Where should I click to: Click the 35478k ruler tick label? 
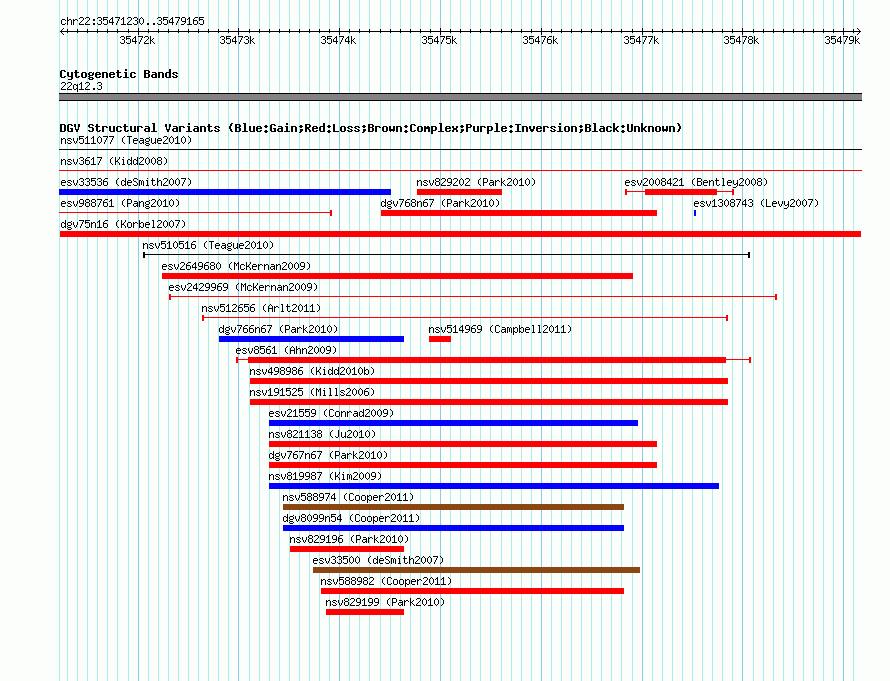pyautogui.click(x=741, y=40)
